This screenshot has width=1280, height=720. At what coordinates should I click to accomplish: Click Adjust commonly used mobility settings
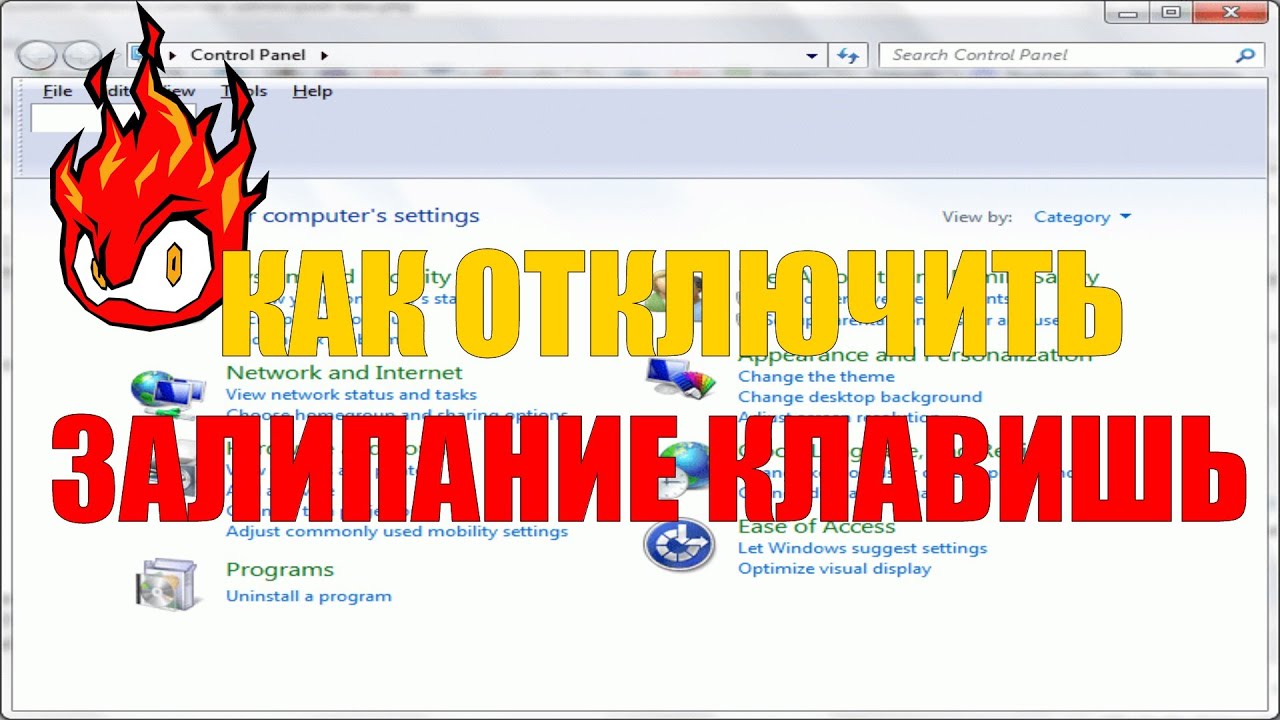pos(397,531)
